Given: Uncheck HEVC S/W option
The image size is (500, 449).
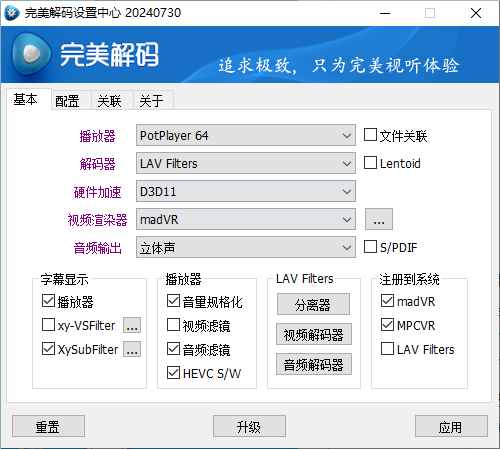Looking at the screenshot, I should pyautogui.click(x=173, y=373).
